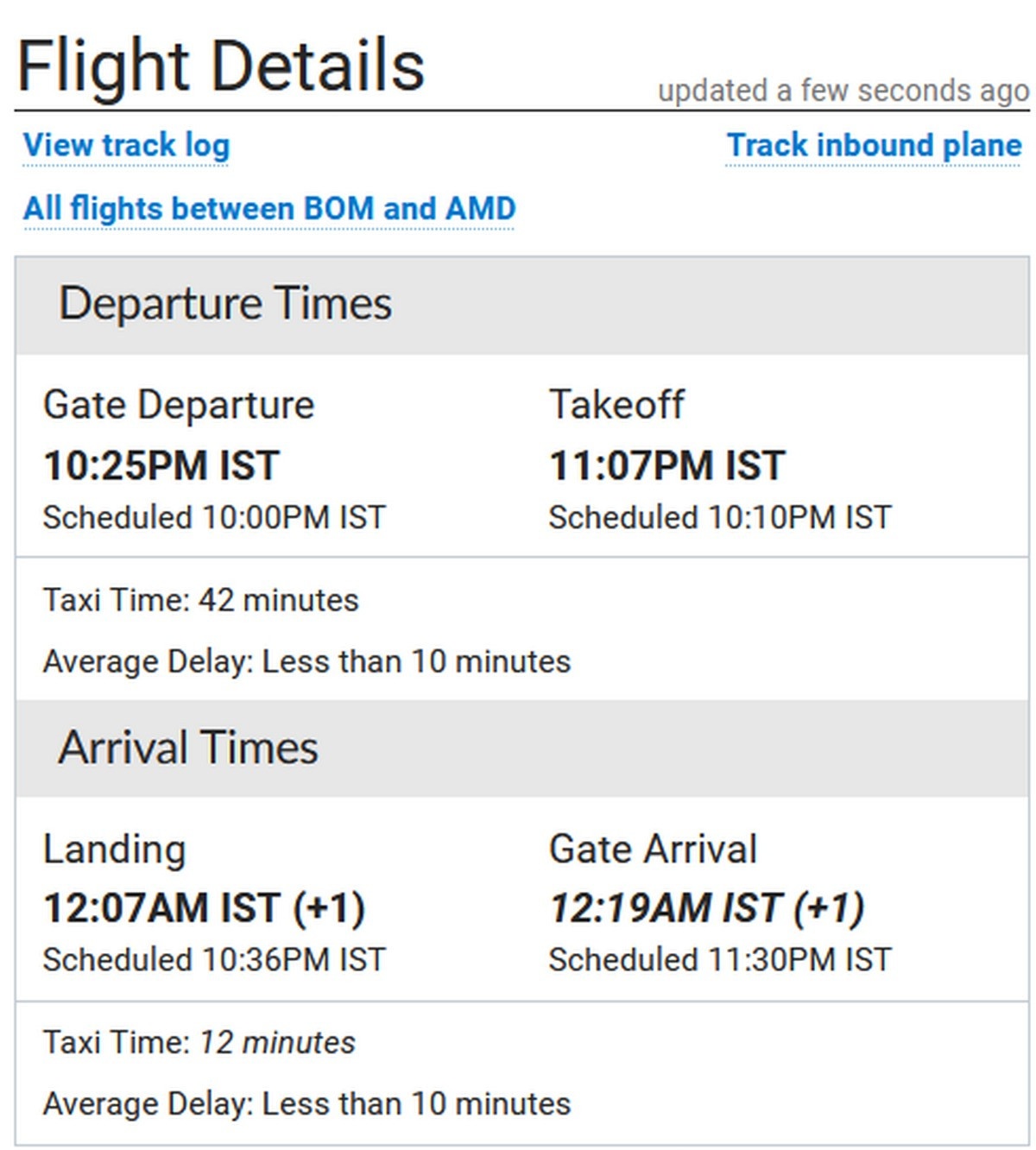The image size is (1036, 1150).
Task: Click Scheduled 11:30PM IST text
Action: [x=720, y=960]
